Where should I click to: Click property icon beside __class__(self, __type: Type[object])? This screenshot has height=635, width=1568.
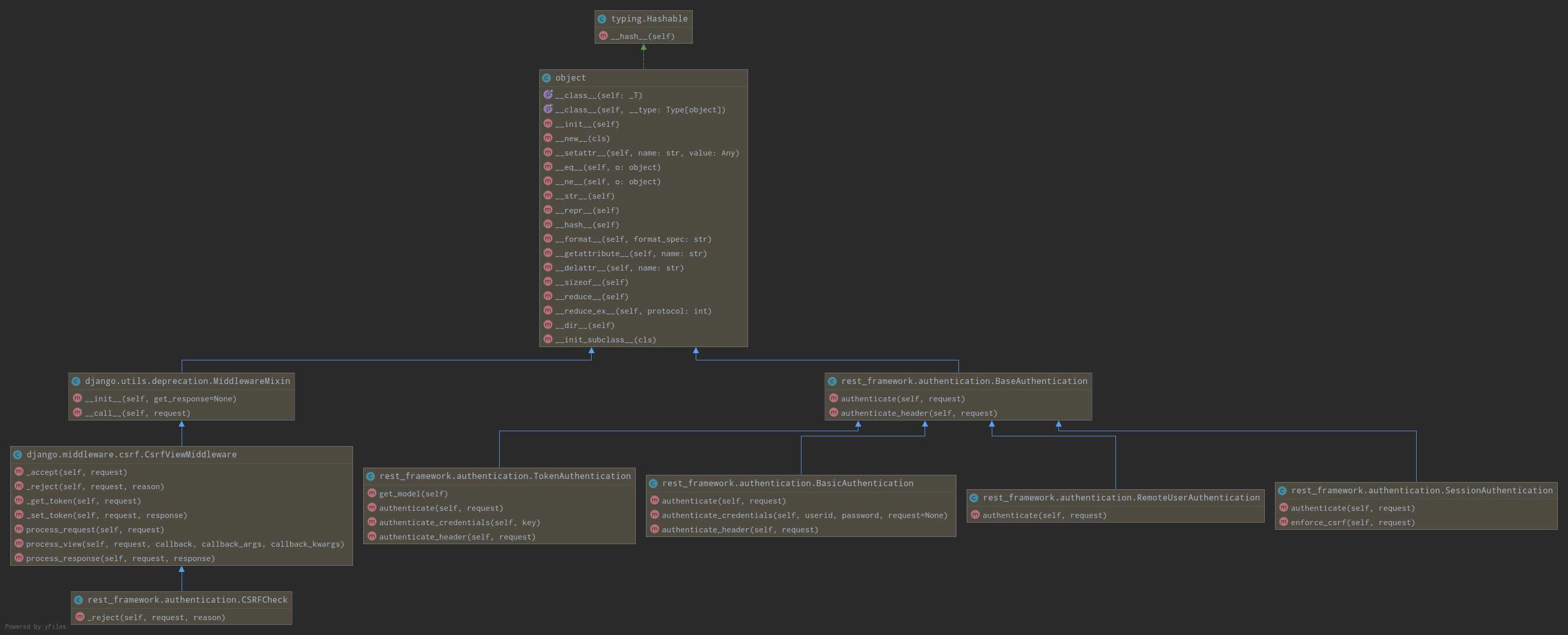click(548, 109)
